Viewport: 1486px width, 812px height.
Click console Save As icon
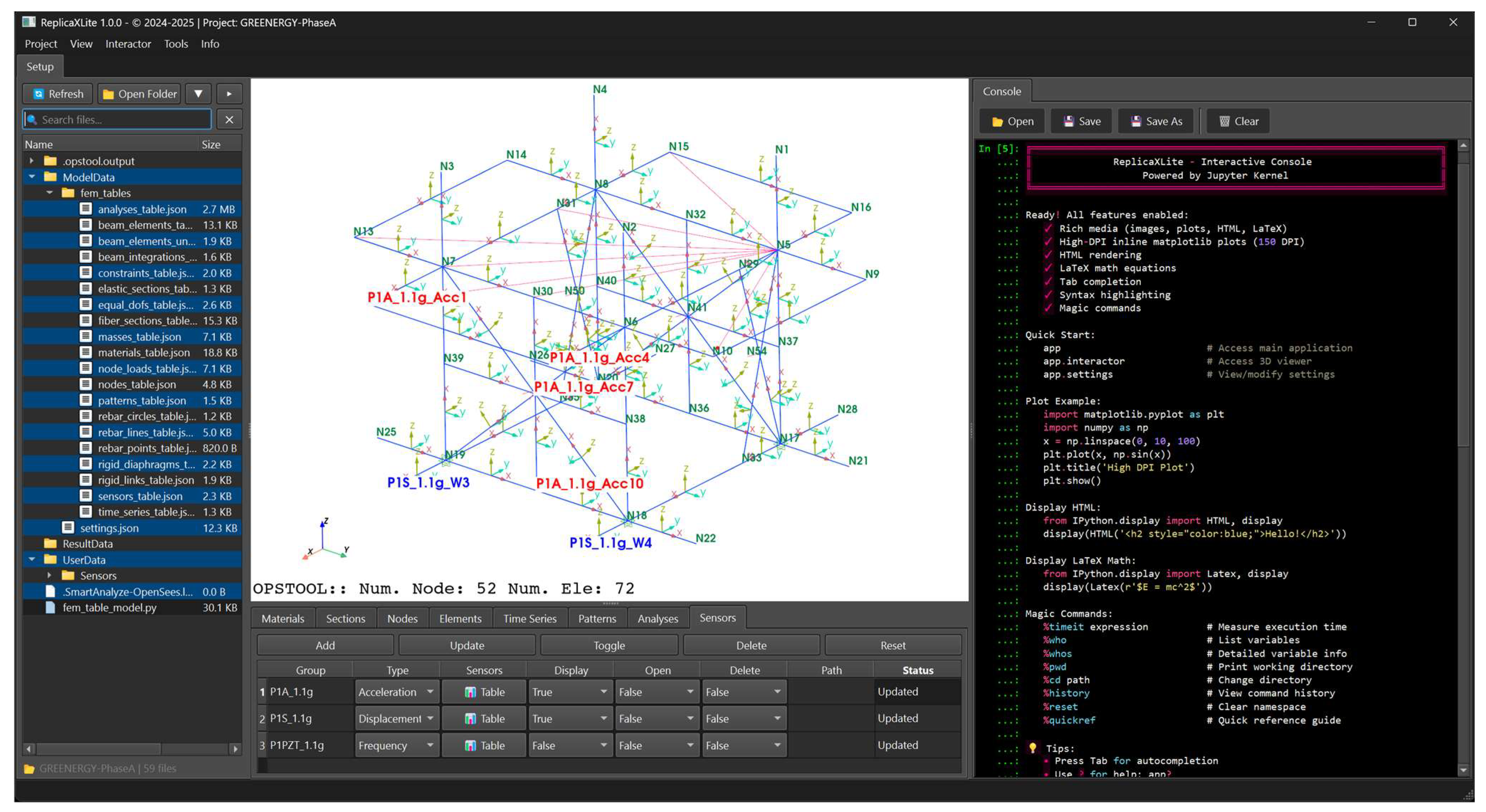(x=1135, y=121)
